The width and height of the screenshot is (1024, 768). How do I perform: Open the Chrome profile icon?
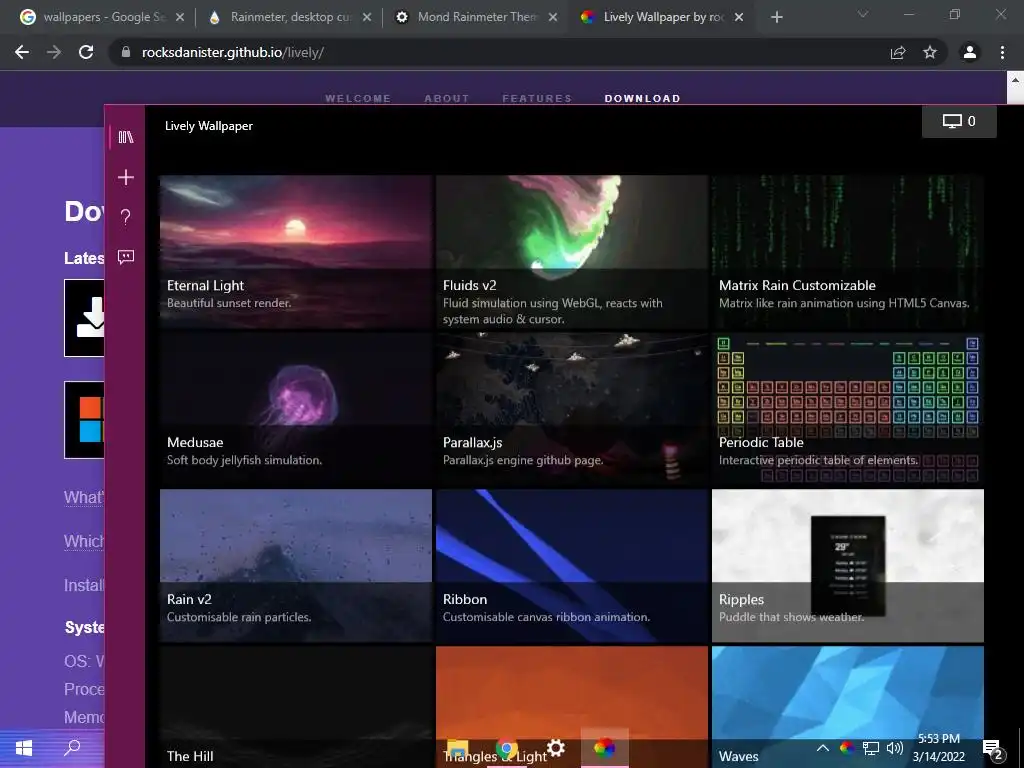coord(970,52)
